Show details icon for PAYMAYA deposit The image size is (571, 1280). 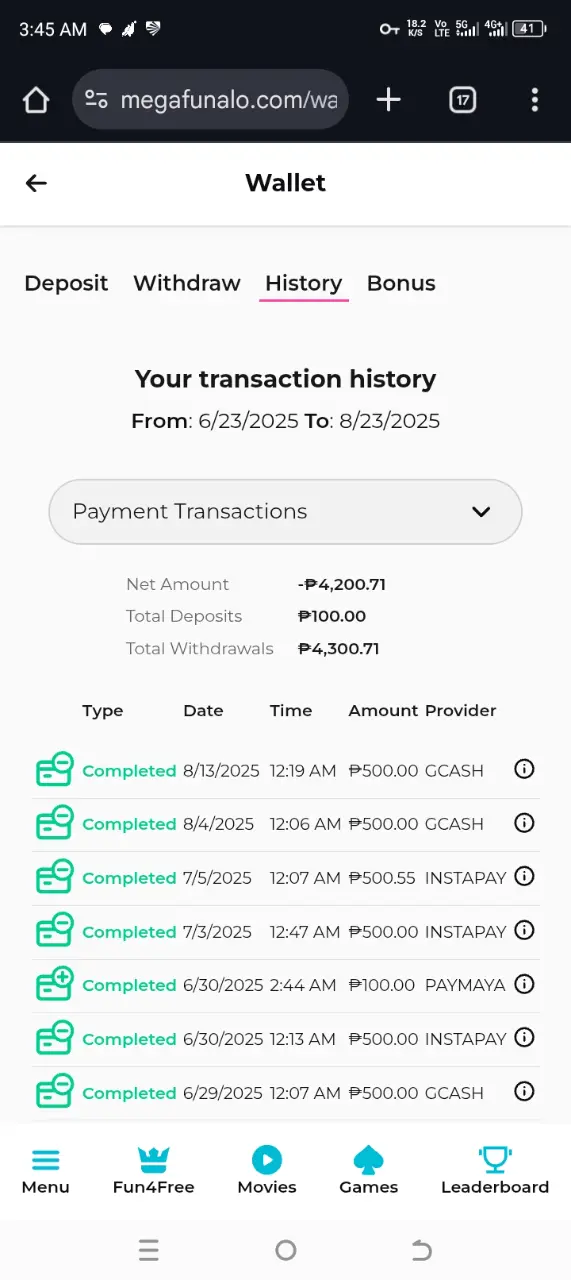[524, 984]
